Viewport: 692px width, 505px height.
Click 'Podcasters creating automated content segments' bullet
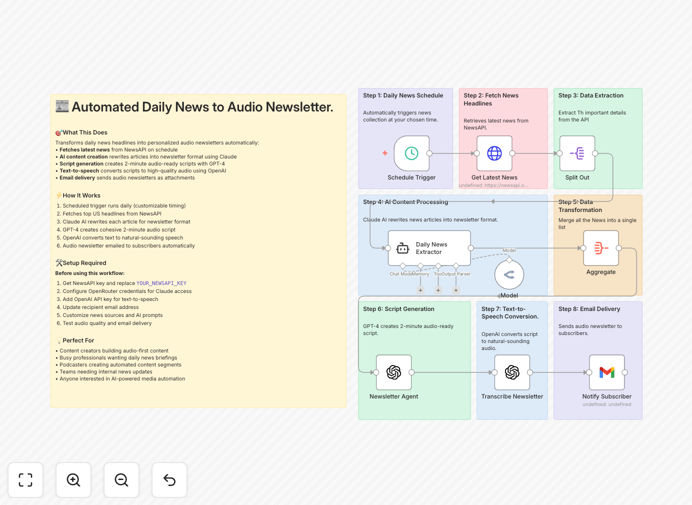click(x=120, y=365)
